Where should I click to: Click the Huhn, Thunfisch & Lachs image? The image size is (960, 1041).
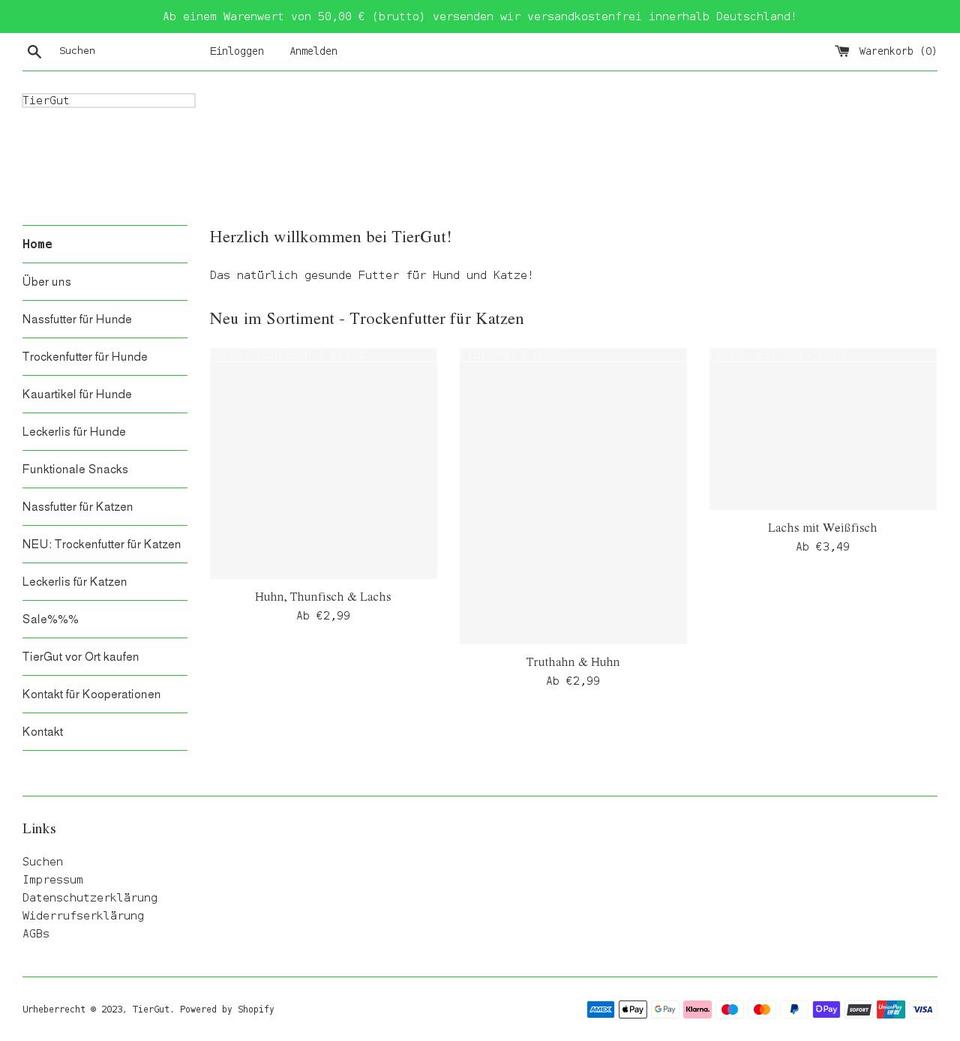click(323, 463)
